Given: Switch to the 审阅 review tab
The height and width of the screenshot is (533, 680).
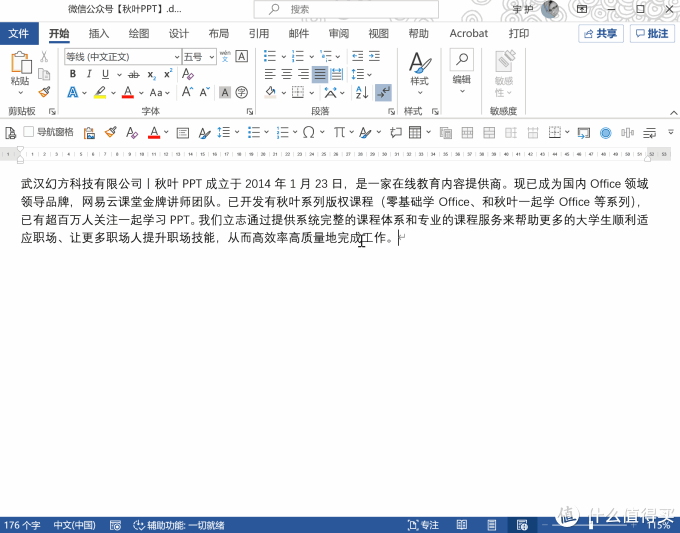Looking at the screenshot, I should (x=338, y=33).
